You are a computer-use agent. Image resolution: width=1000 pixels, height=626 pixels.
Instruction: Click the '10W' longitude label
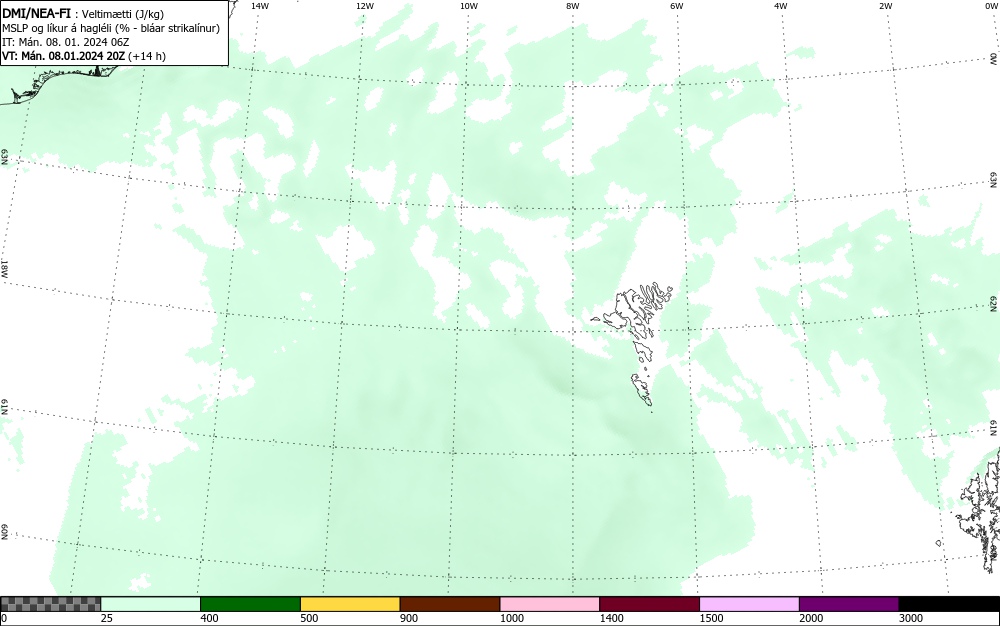pyautogui.click(x=469, y=6)
